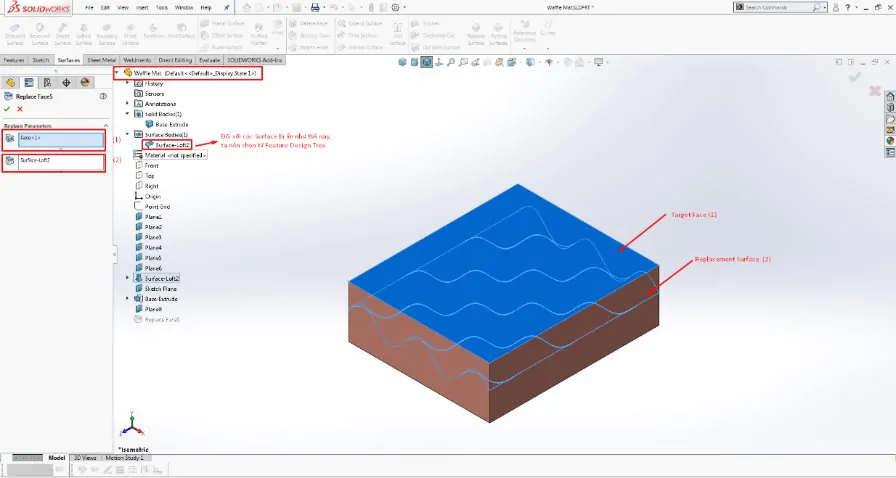The width and height of the screenshot is (896, 478).
Task: Open the Insert menu
Action: (142, 7)
